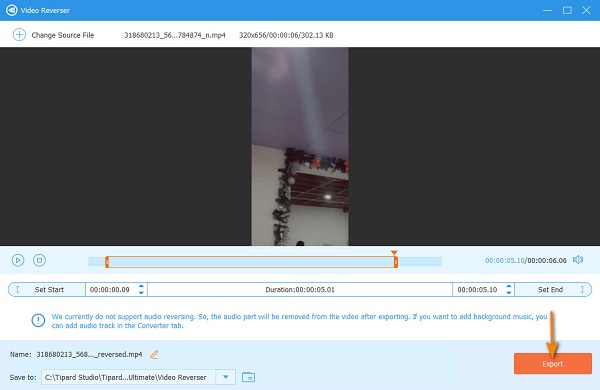The width and height of the screenshot is (600, 390).
Task: Edit output name with pencil icon
Action: tap(154, 354)
